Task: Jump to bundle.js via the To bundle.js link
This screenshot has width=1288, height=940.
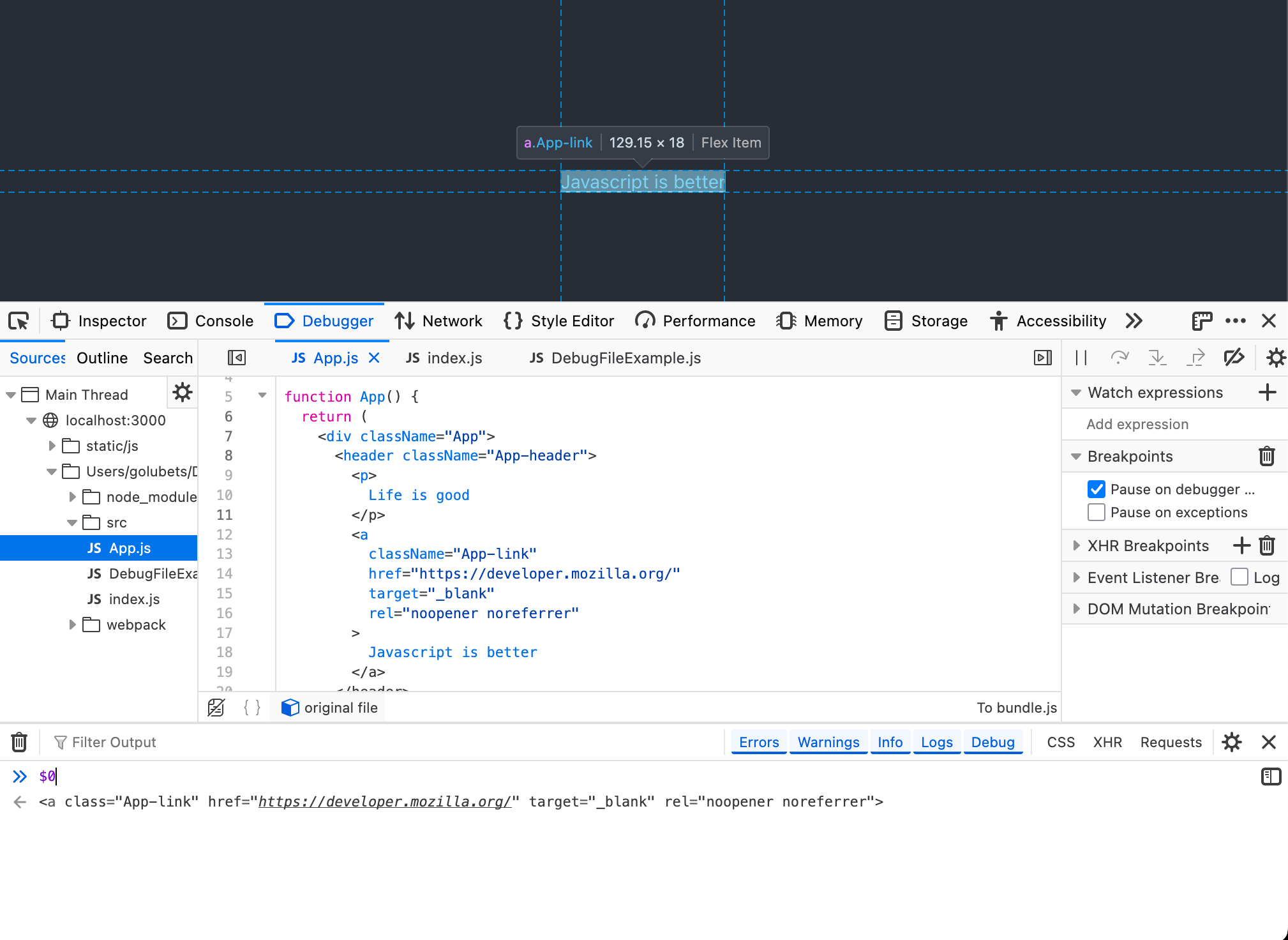Action: coord(1016,708)
